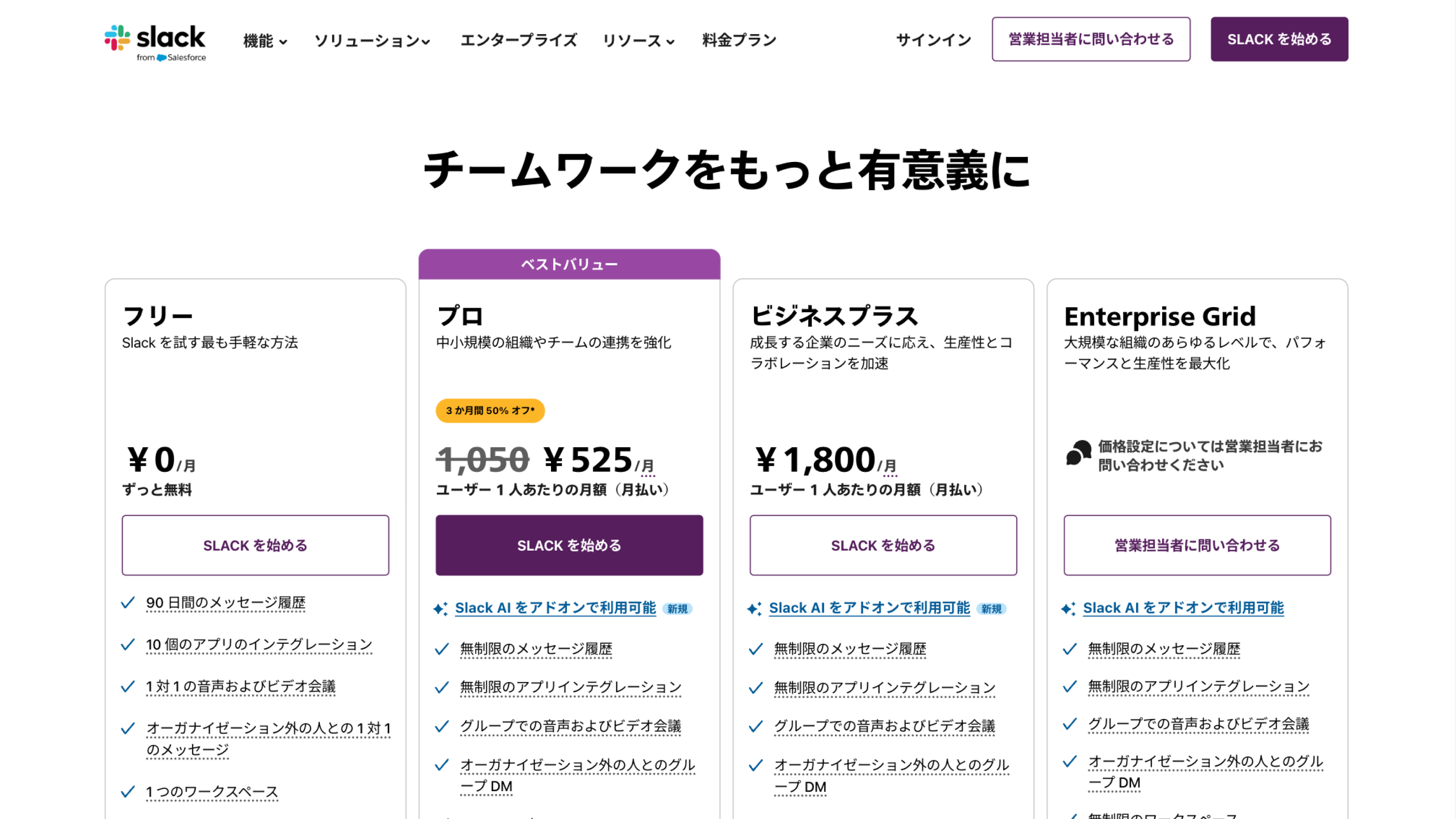Click the Slack logo in the header
The width and height of the screenshot is (1456, 819).
tap(156, 42)
